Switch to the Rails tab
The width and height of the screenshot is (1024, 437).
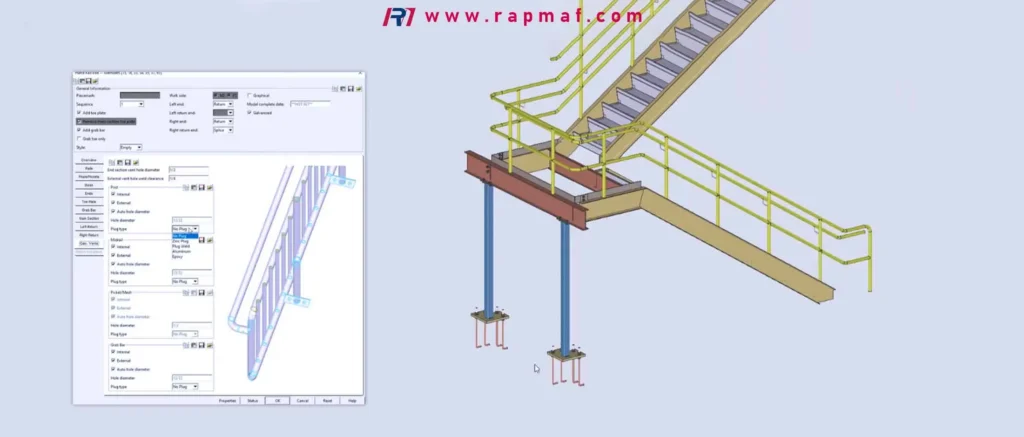click(88, 169)
